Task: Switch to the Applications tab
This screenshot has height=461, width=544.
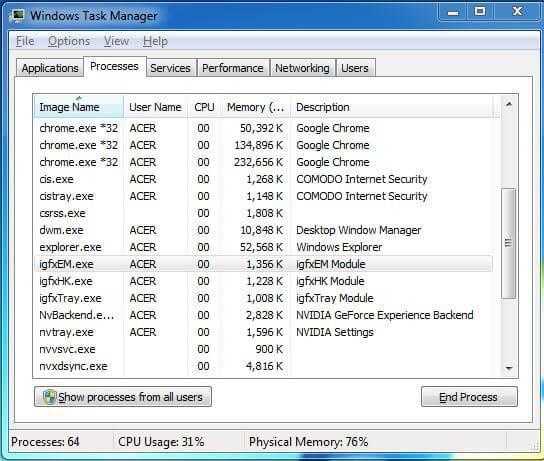Action: tap(50, 68)
